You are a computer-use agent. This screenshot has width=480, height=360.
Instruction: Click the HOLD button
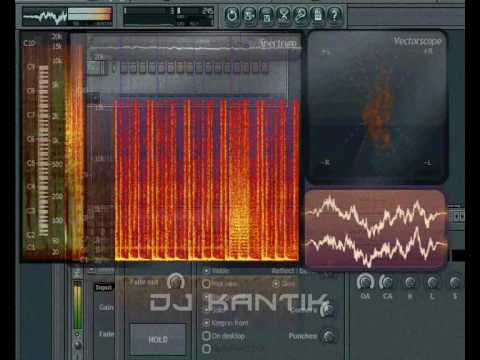pos(158,339)
